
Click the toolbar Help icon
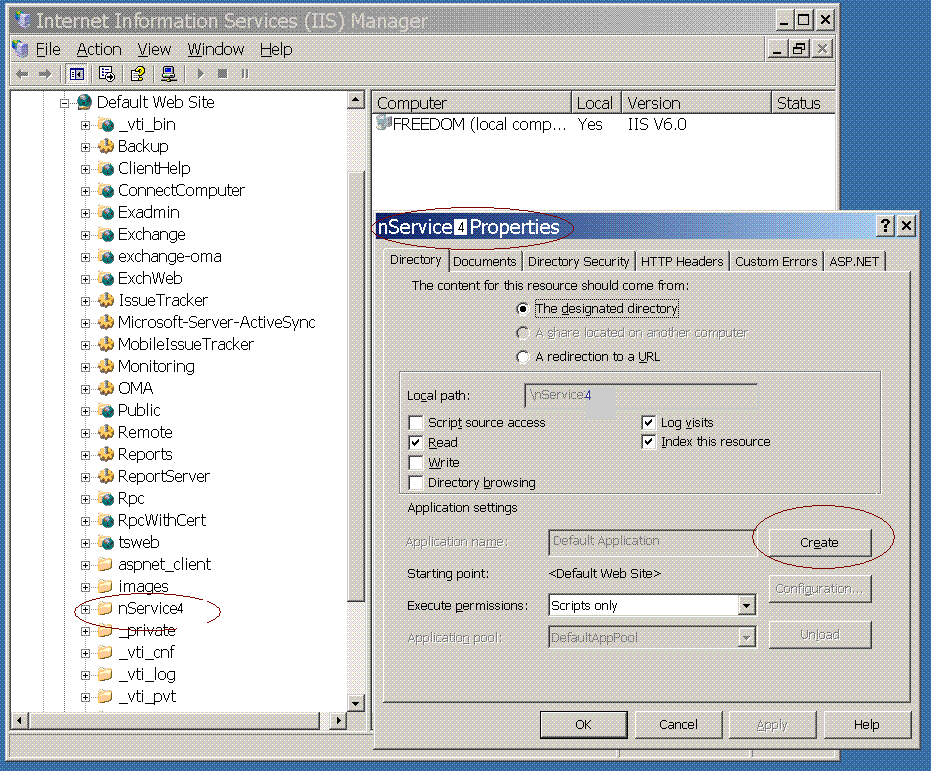pyautogui.click(x=138, y=74)
